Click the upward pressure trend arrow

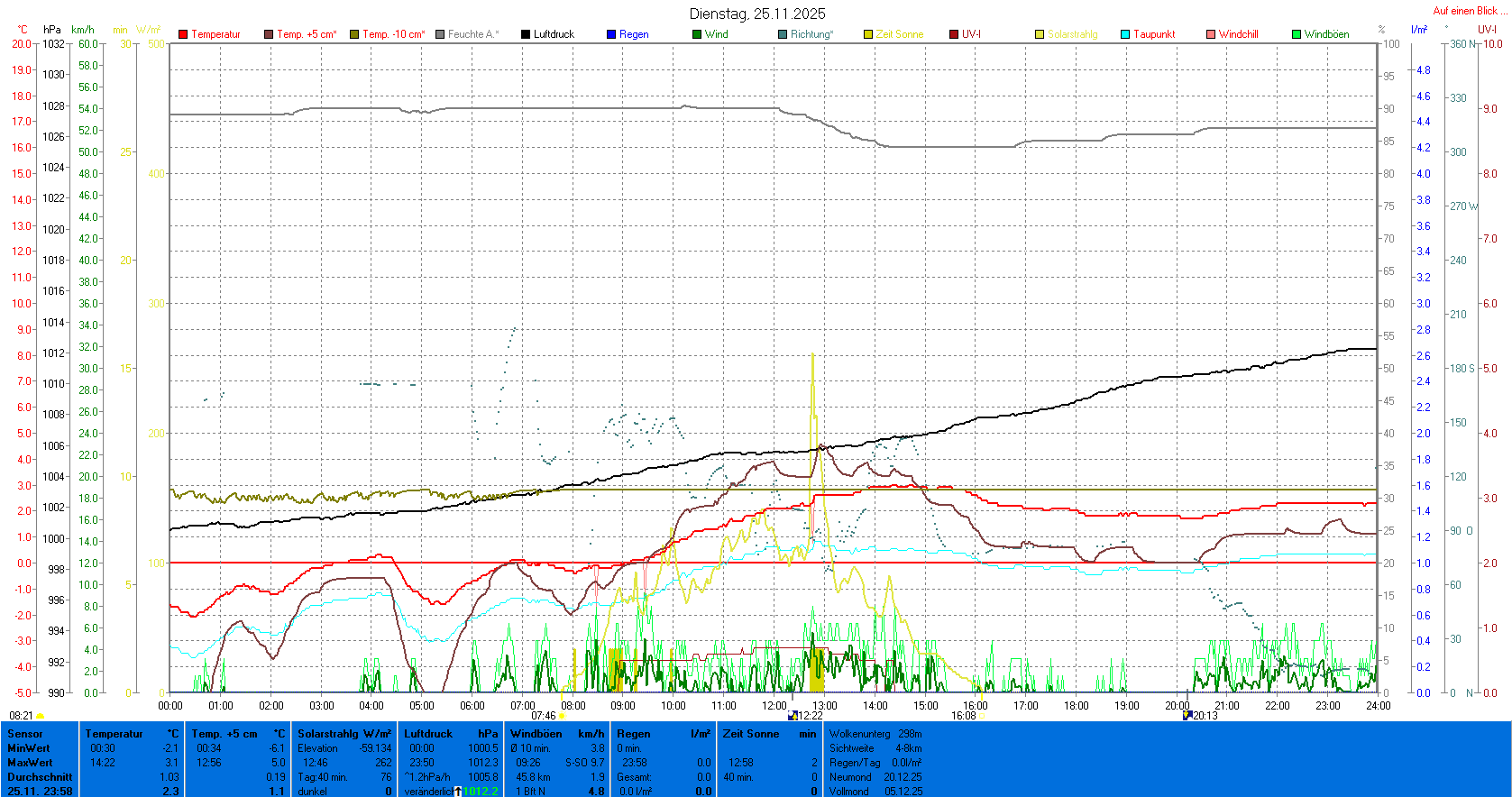point(458,792)
